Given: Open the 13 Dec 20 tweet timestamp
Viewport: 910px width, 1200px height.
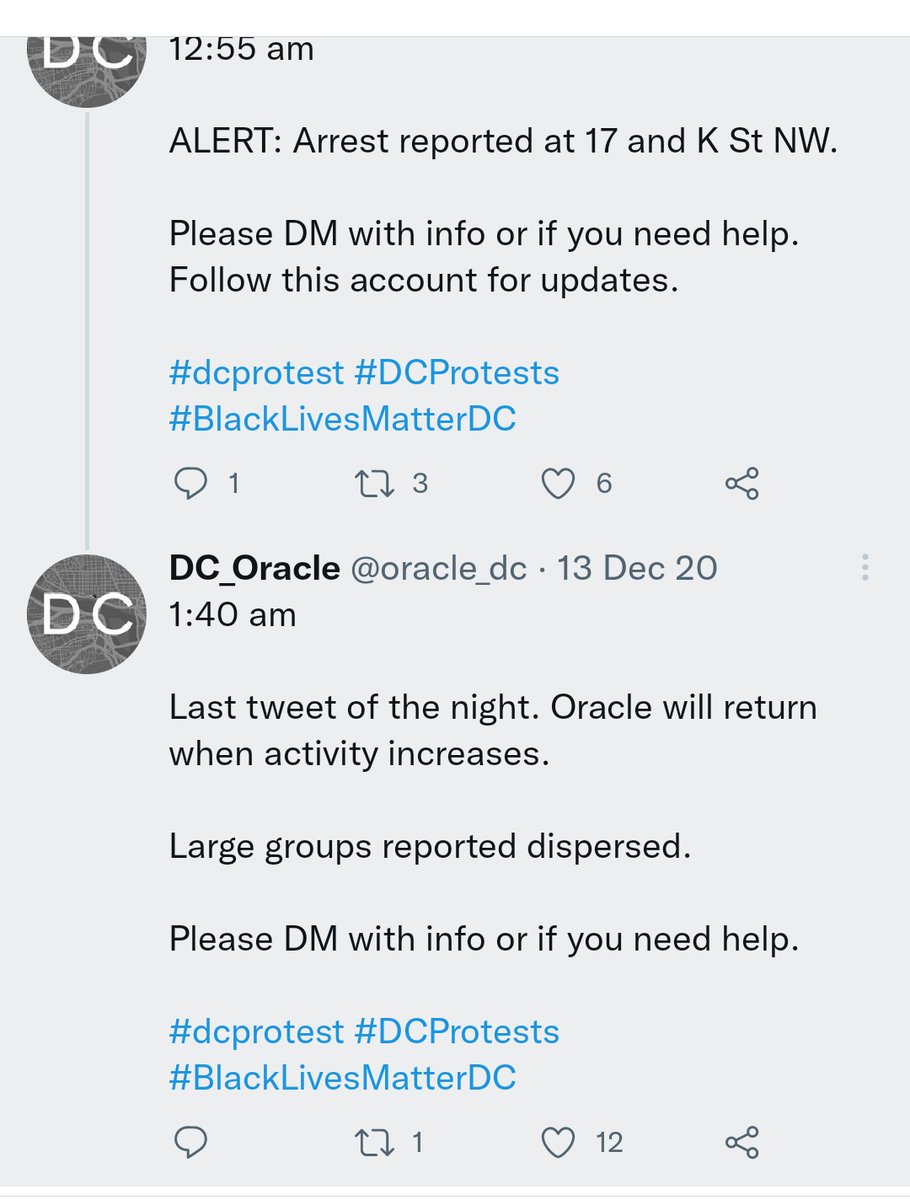Looking at the screenshot, I should (636, 568).
